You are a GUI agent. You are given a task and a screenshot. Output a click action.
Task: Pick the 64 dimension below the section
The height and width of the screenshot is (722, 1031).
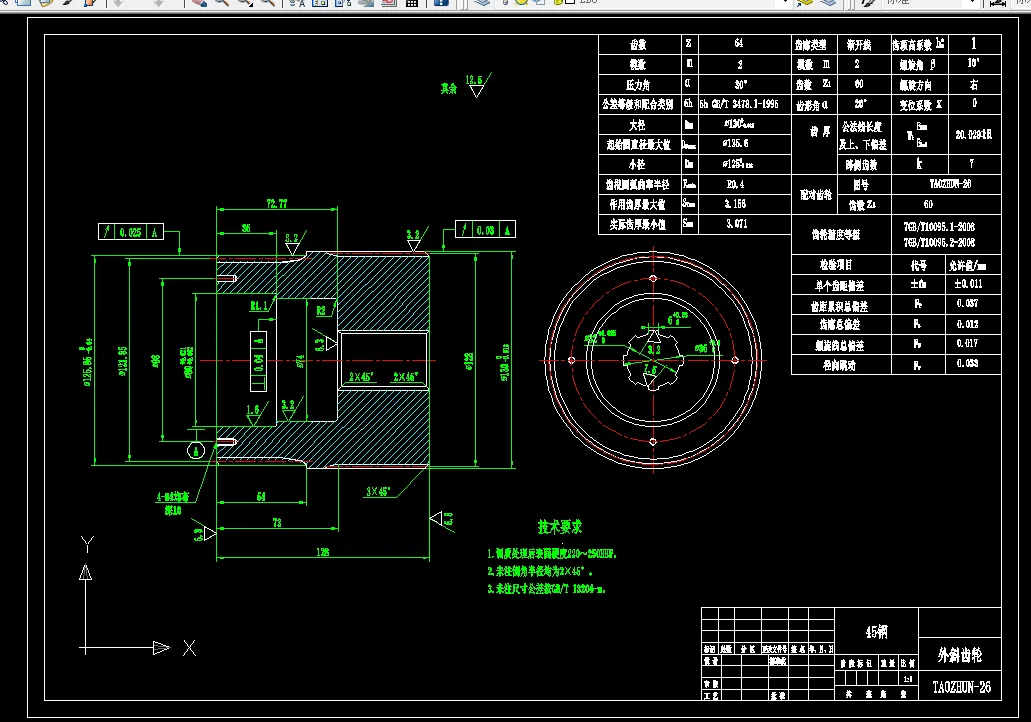[261, 496]
